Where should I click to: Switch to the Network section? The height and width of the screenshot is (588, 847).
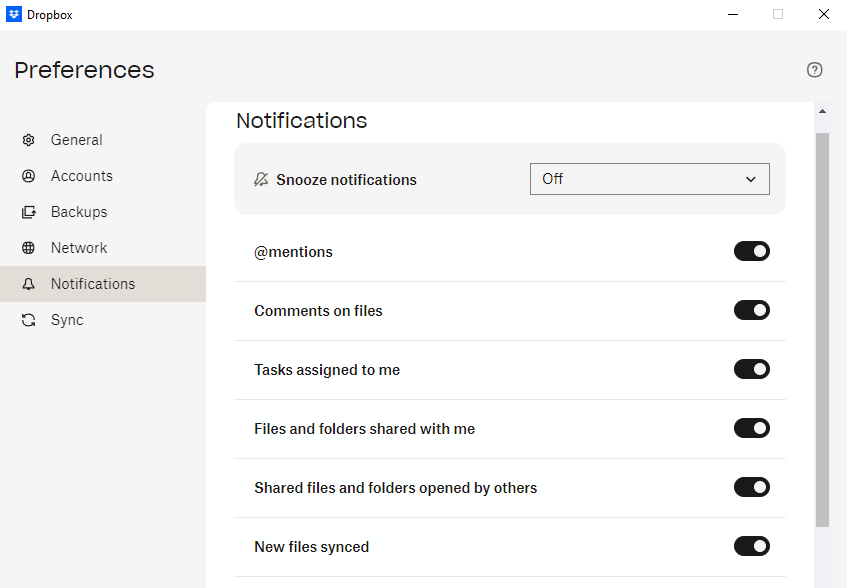(78, 247)
